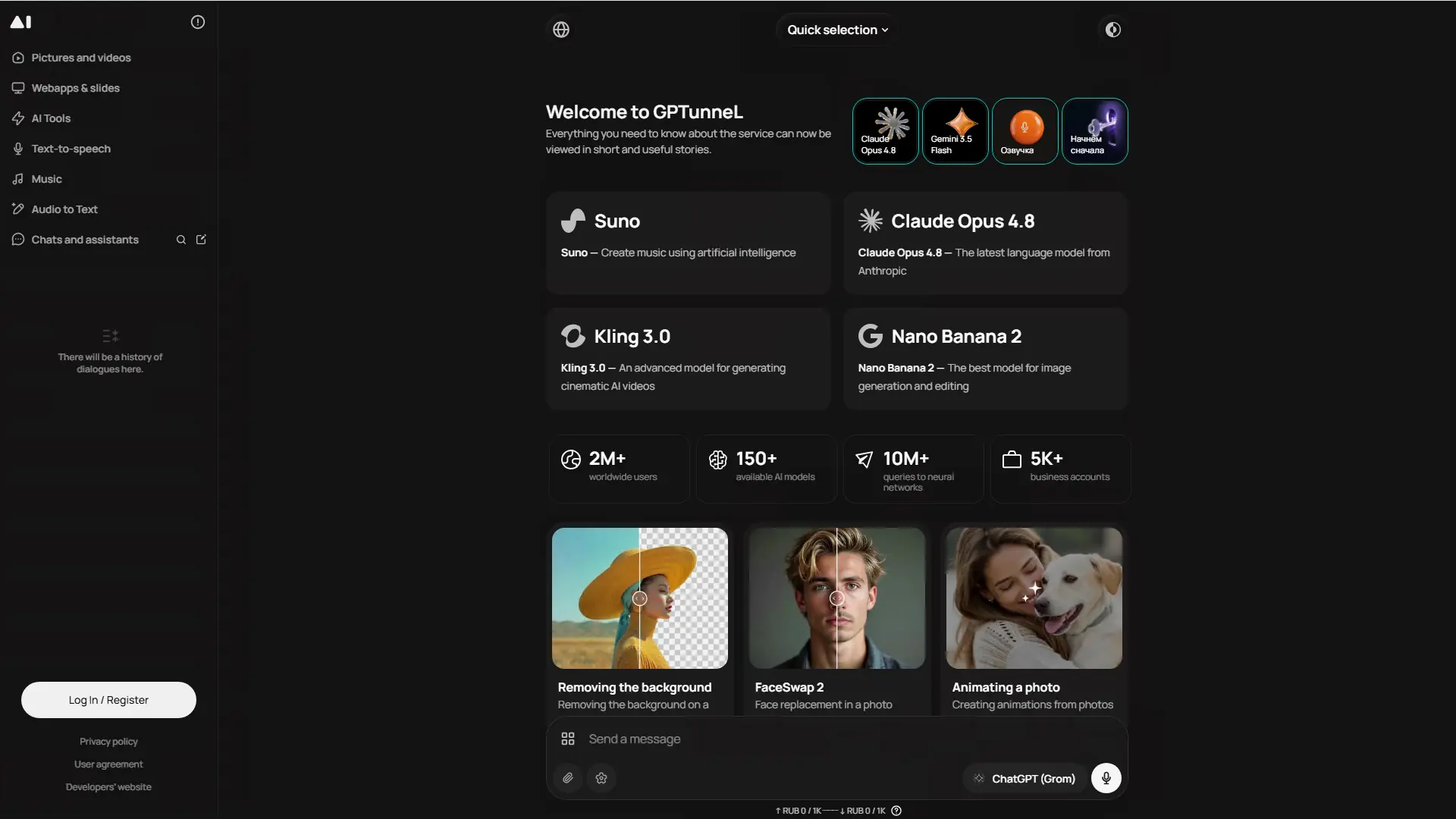
Task: Click the FaceSwap 2 title
Action: [x=789, y=687]
